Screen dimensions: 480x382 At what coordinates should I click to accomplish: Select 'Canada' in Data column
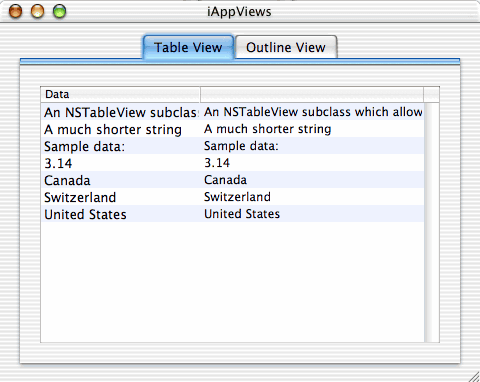pos(120,180)
